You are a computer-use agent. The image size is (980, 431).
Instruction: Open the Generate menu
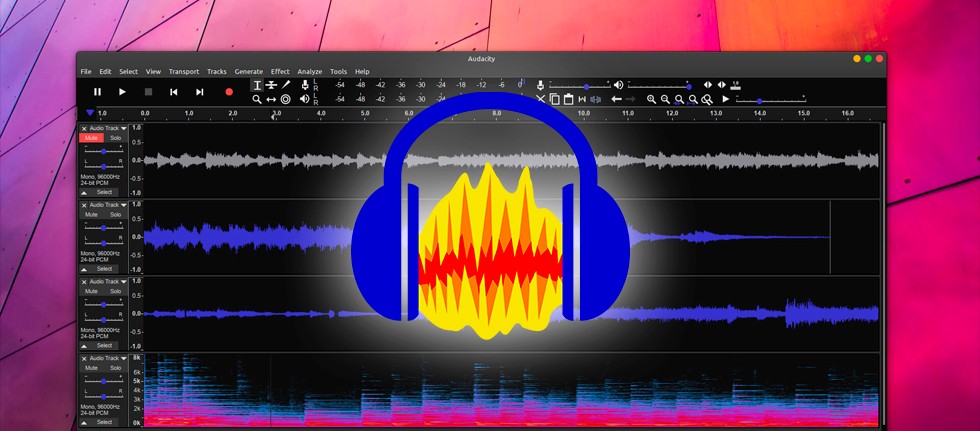pyautogui.click(x=249, y=72)
